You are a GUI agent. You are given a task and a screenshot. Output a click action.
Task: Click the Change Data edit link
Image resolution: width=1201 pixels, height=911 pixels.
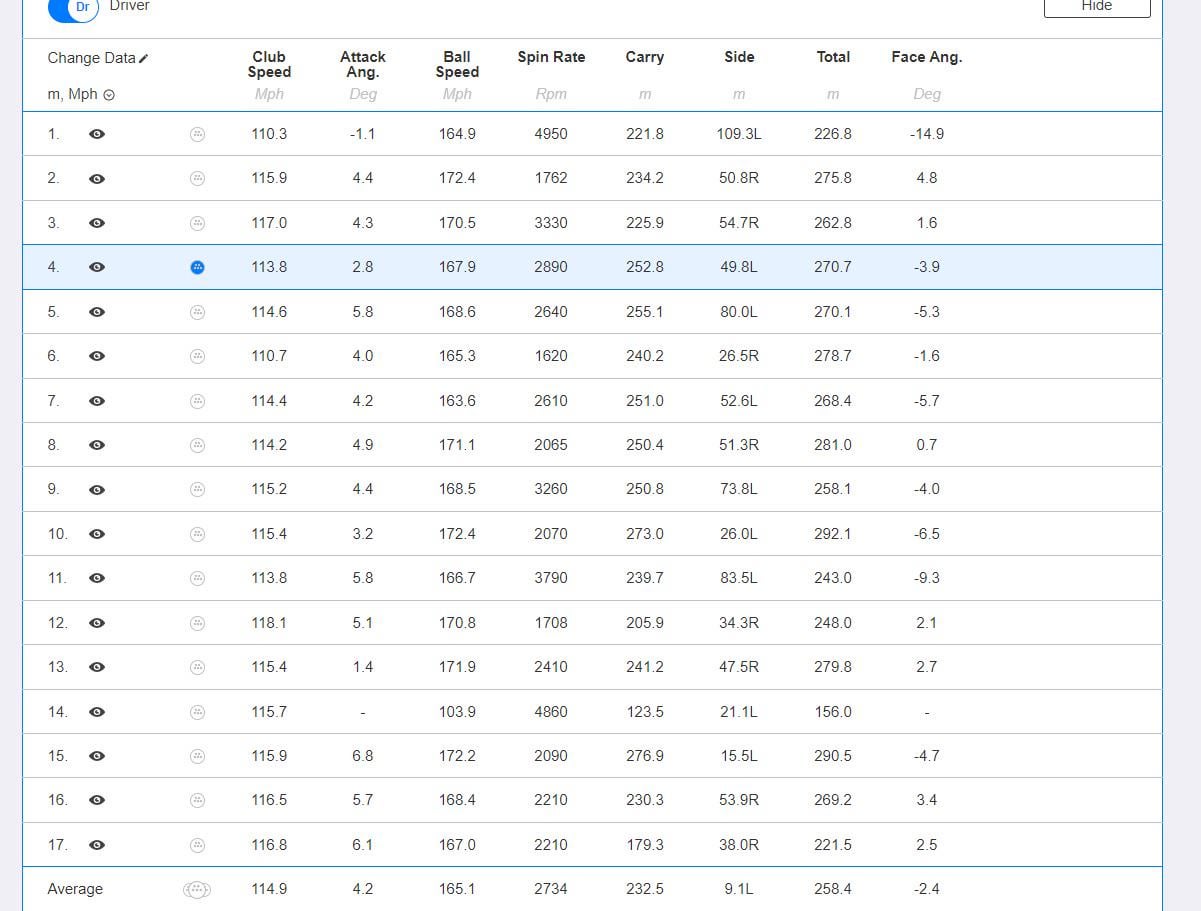coord(98,58)
